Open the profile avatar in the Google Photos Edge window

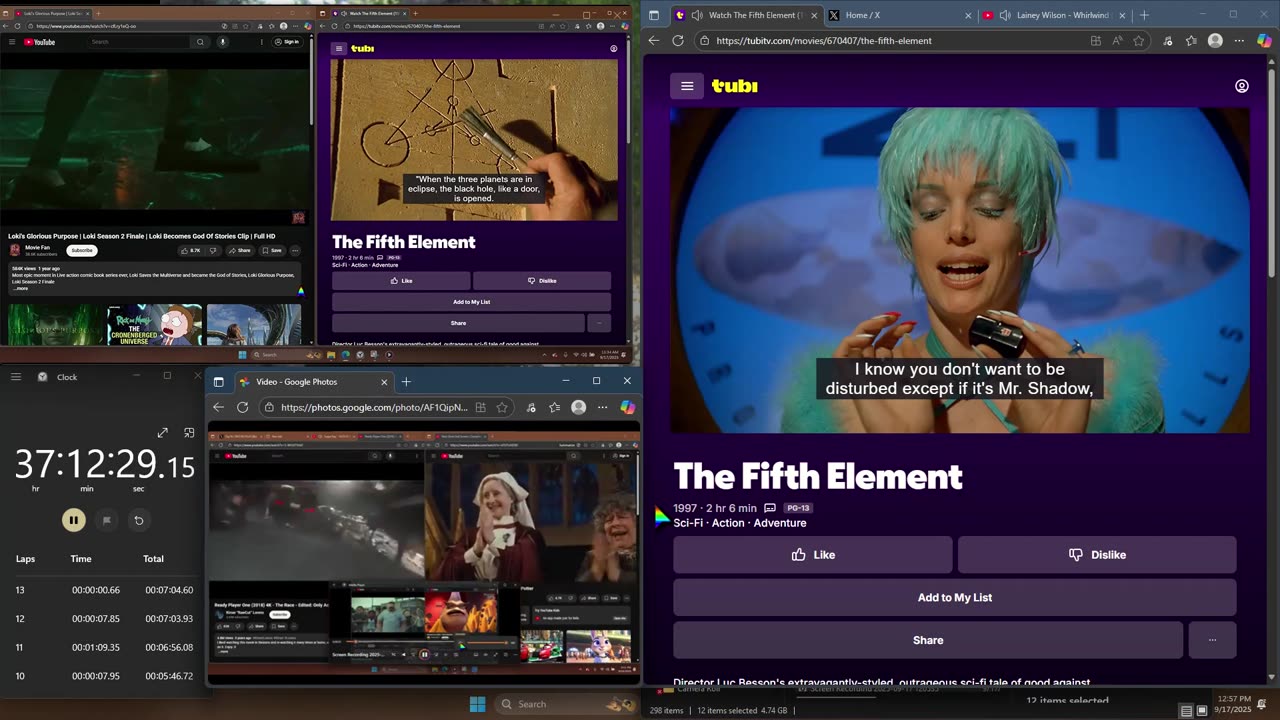[x=578, y=407]
